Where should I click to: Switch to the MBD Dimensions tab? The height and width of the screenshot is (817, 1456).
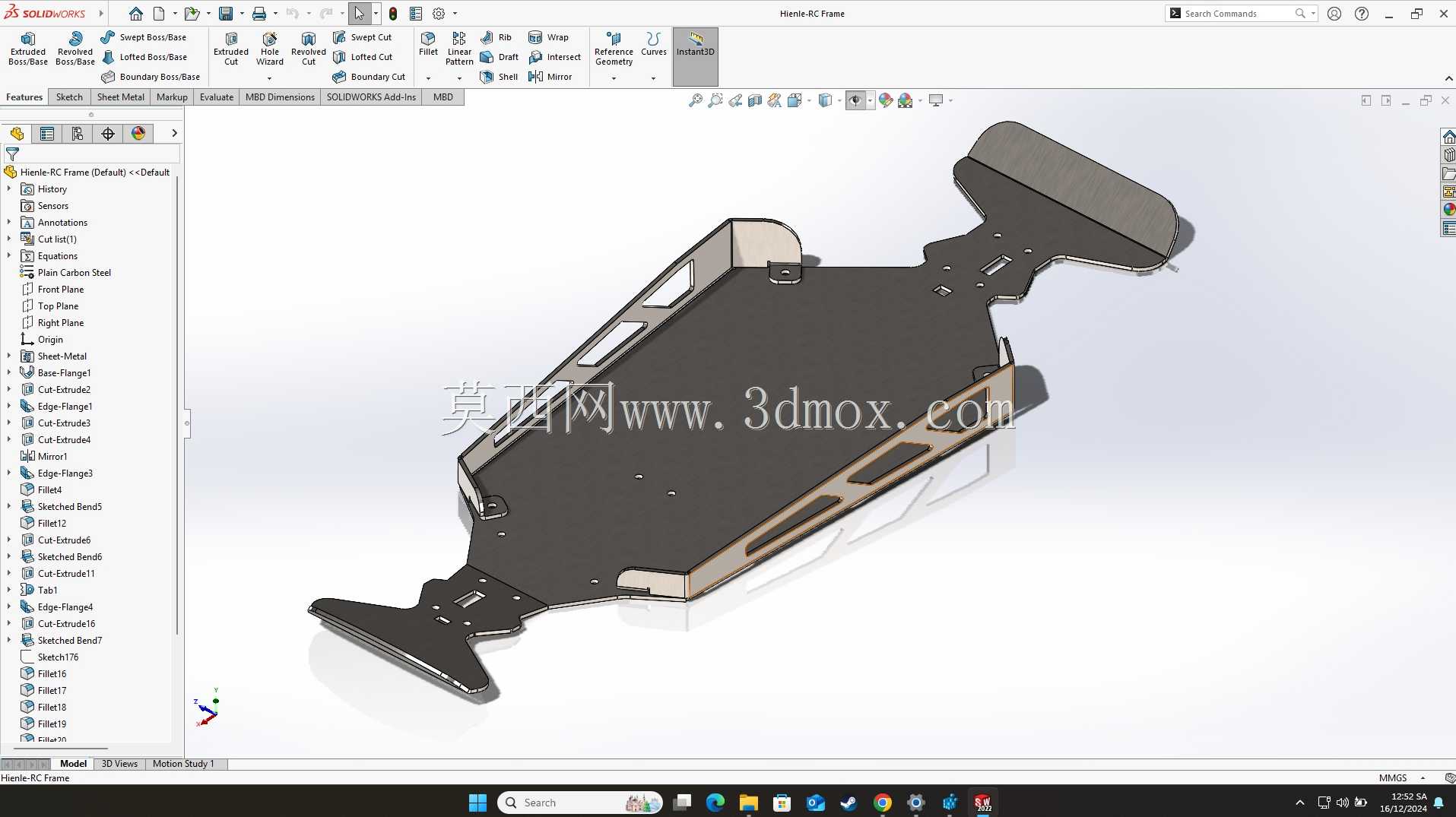click(280, 97)
